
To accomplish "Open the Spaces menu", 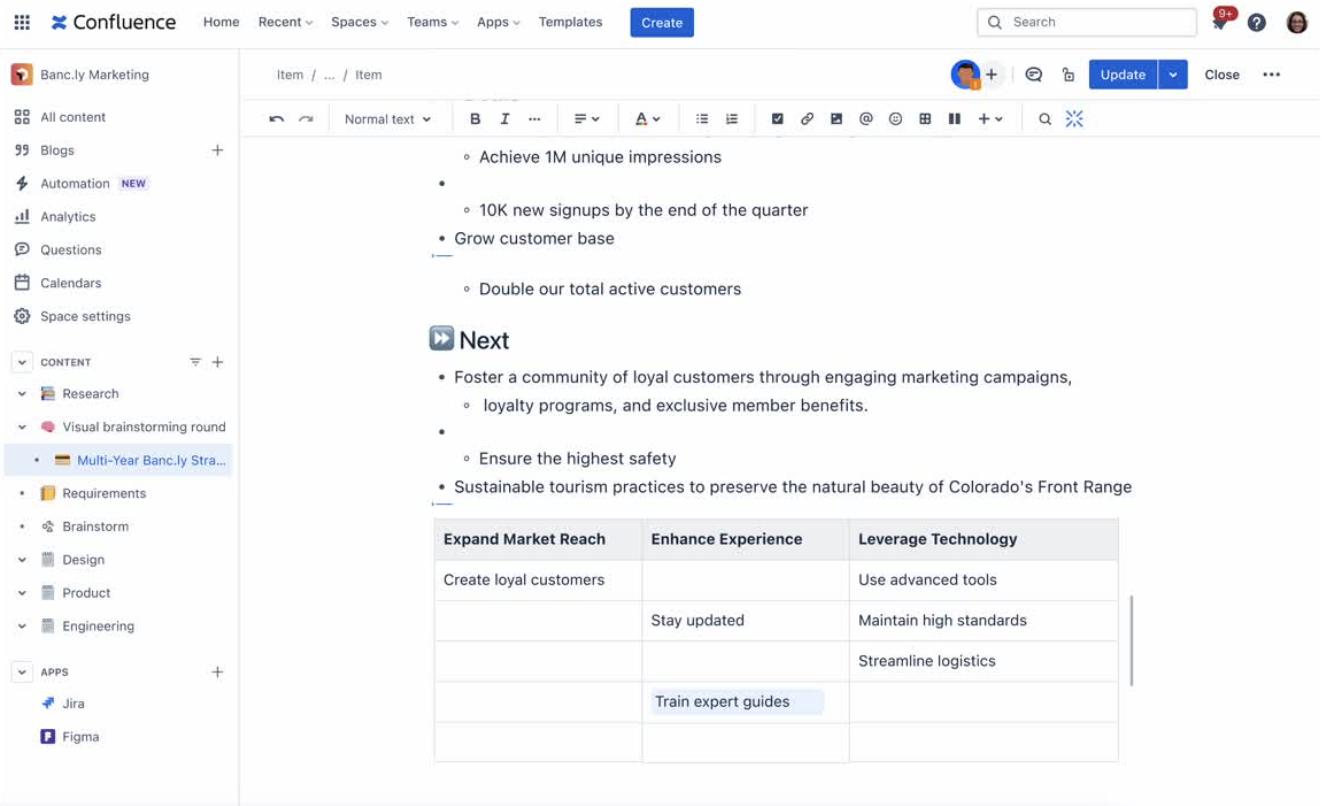I will (359, 22).
